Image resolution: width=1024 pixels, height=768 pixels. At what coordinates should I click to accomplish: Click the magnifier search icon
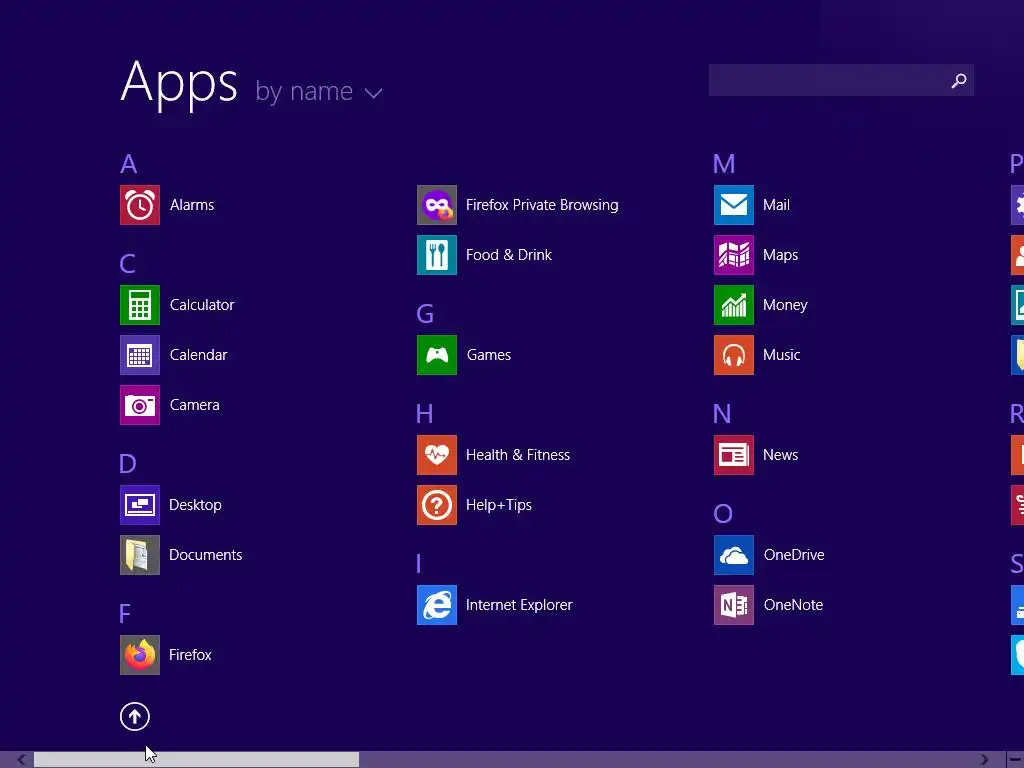tap(959, 80)
